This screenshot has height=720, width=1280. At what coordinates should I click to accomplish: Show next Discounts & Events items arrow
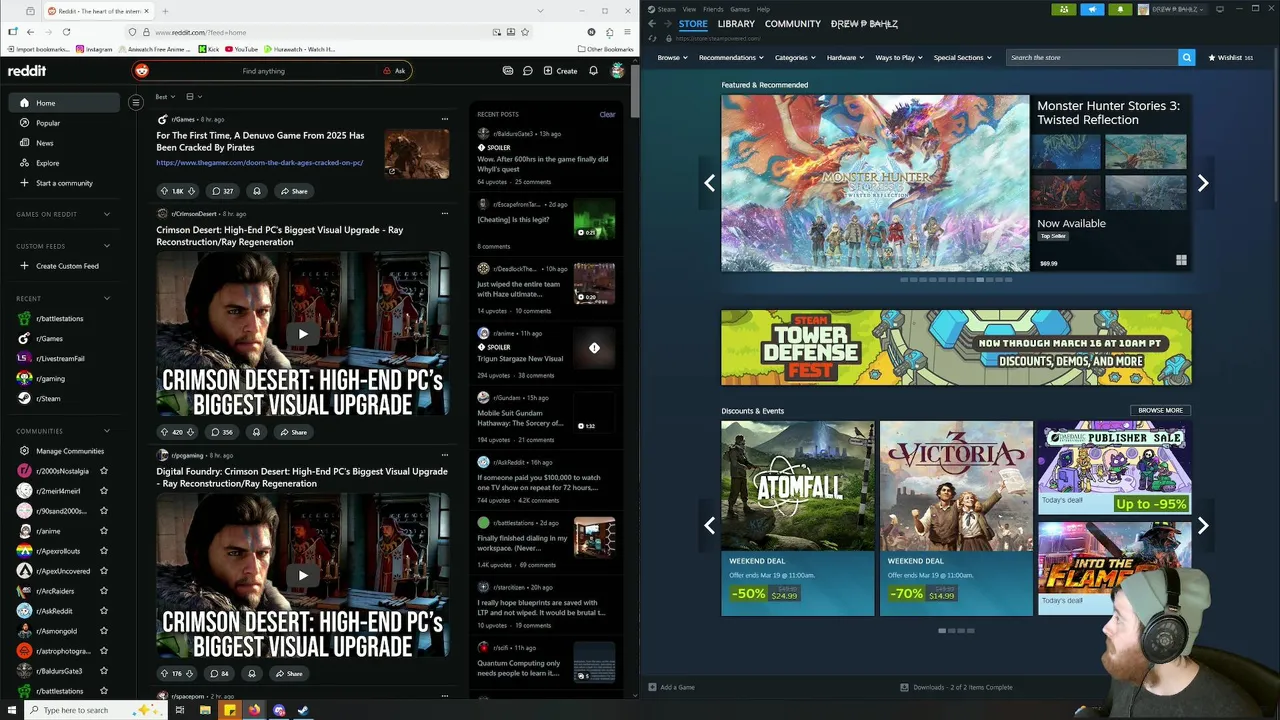click(x=1203, y=525)
